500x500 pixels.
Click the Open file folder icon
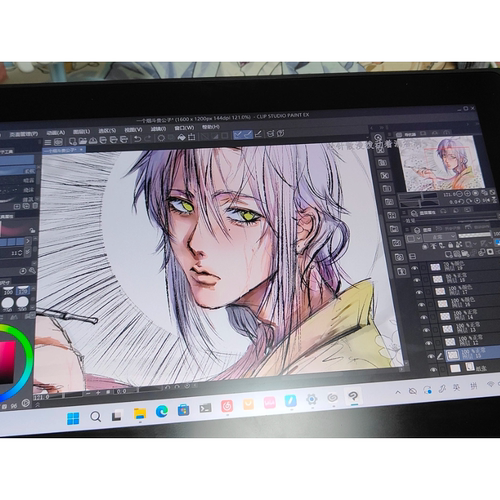(82, 141)
